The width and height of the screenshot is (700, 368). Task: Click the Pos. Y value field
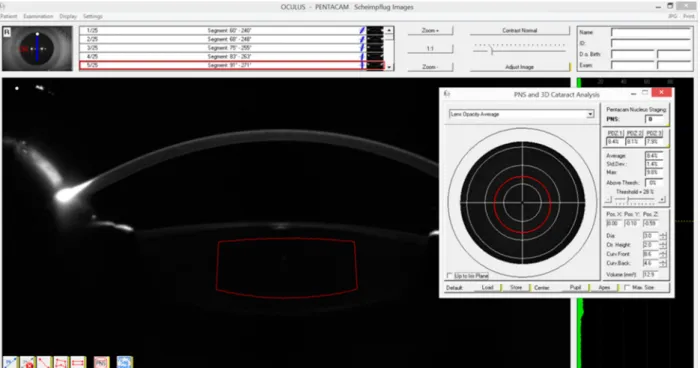631,223
